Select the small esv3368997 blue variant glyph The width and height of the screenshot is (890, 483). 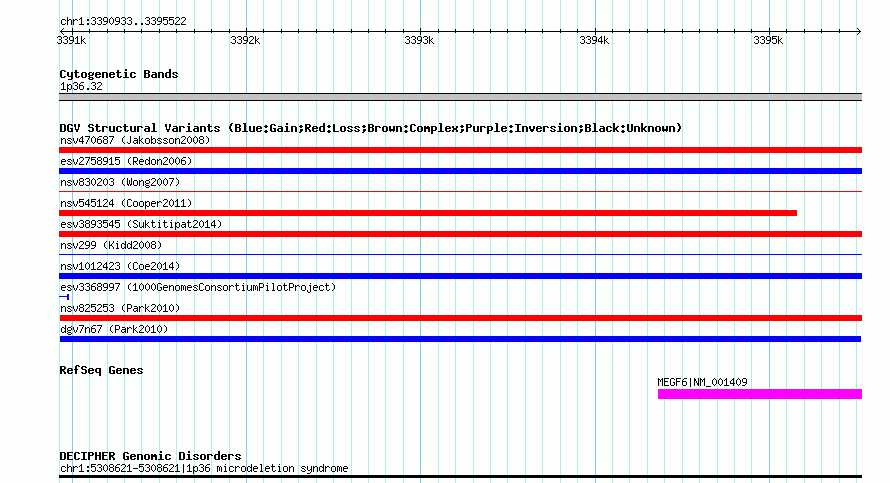(x=64, y=297)
